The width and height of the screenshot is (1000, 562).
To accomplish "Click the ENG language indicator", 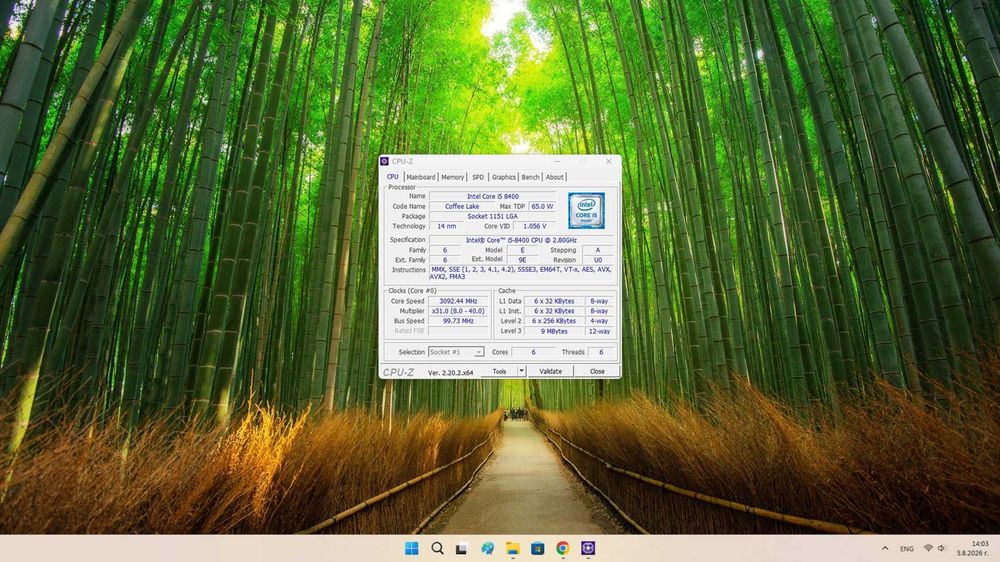I will point(907,549).
